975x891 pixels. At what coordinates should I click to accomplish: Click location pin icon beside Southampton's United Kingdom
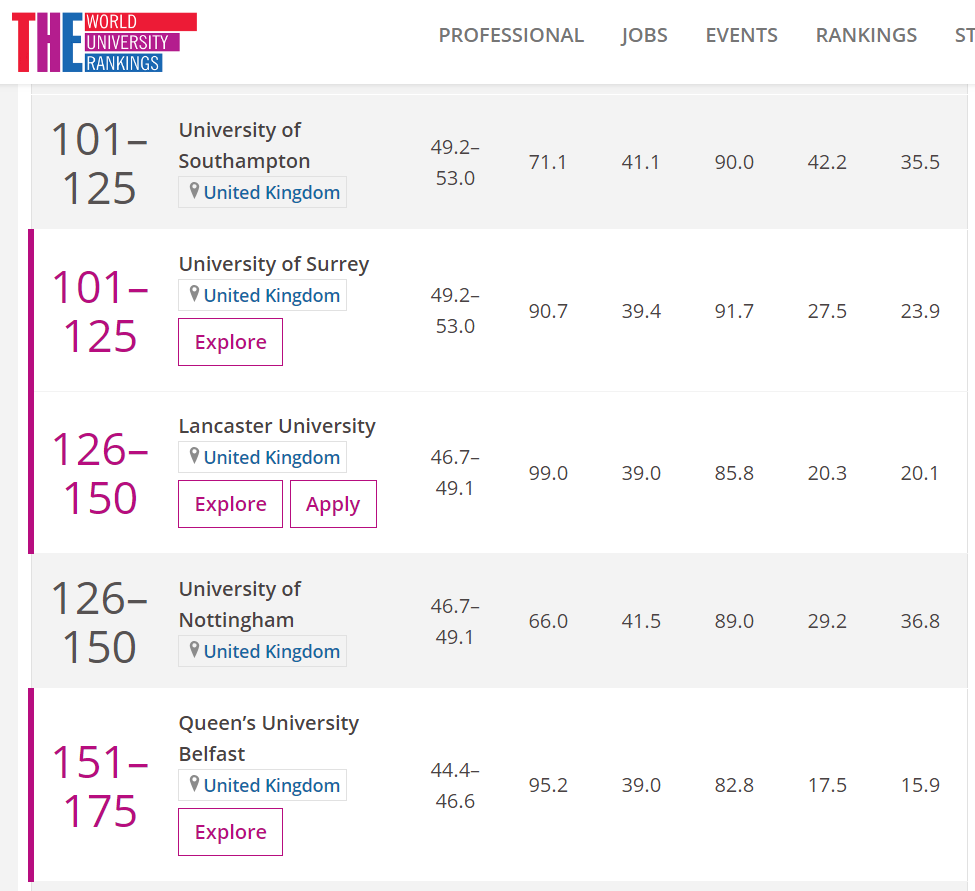195,191
